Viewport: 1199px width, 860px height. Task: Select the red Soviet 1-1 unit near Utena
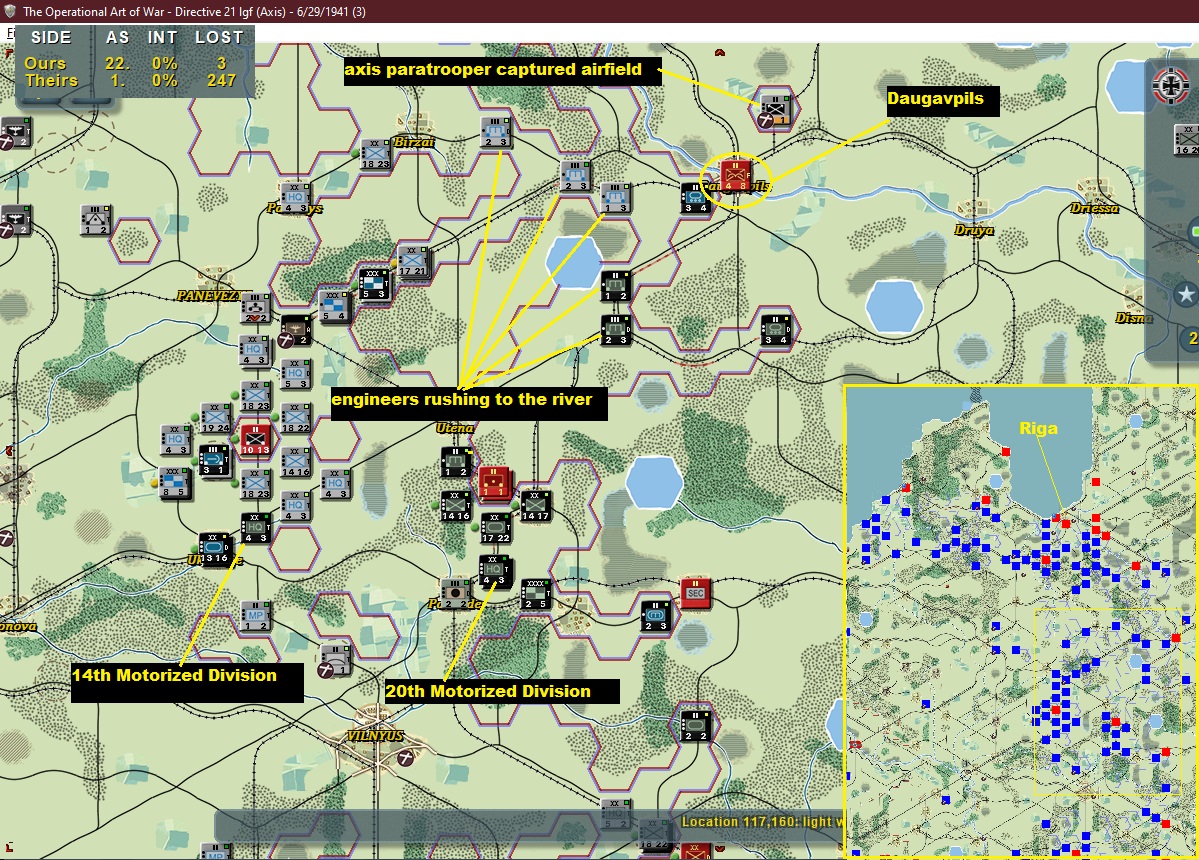pyautogui.click(x=496, y=483)
